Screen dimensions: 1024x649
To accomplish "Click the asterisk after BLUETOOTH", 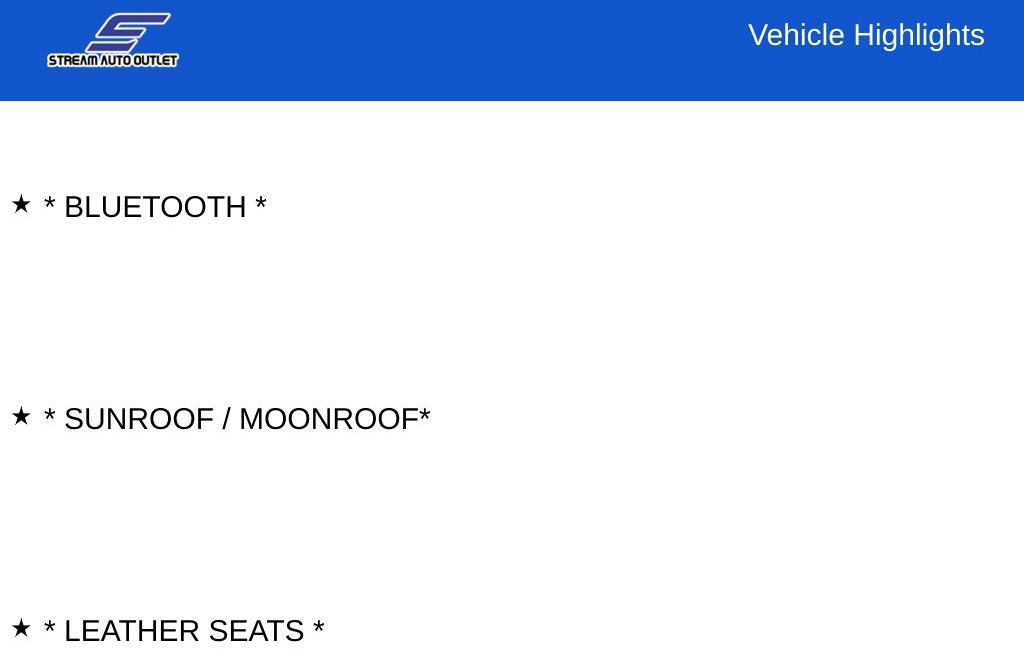I will click(261, 202).
